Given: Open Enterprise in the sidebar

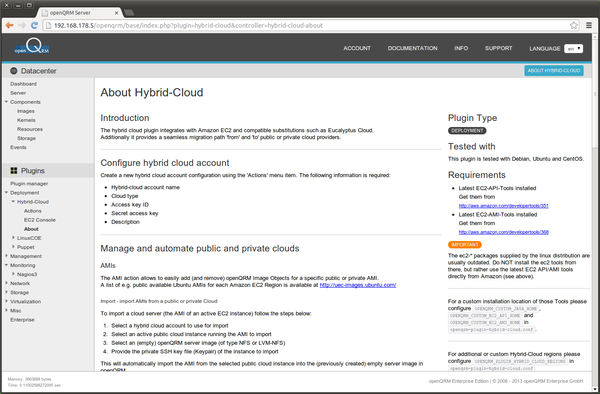Looking at the screenshot, I should click(22, 320).
